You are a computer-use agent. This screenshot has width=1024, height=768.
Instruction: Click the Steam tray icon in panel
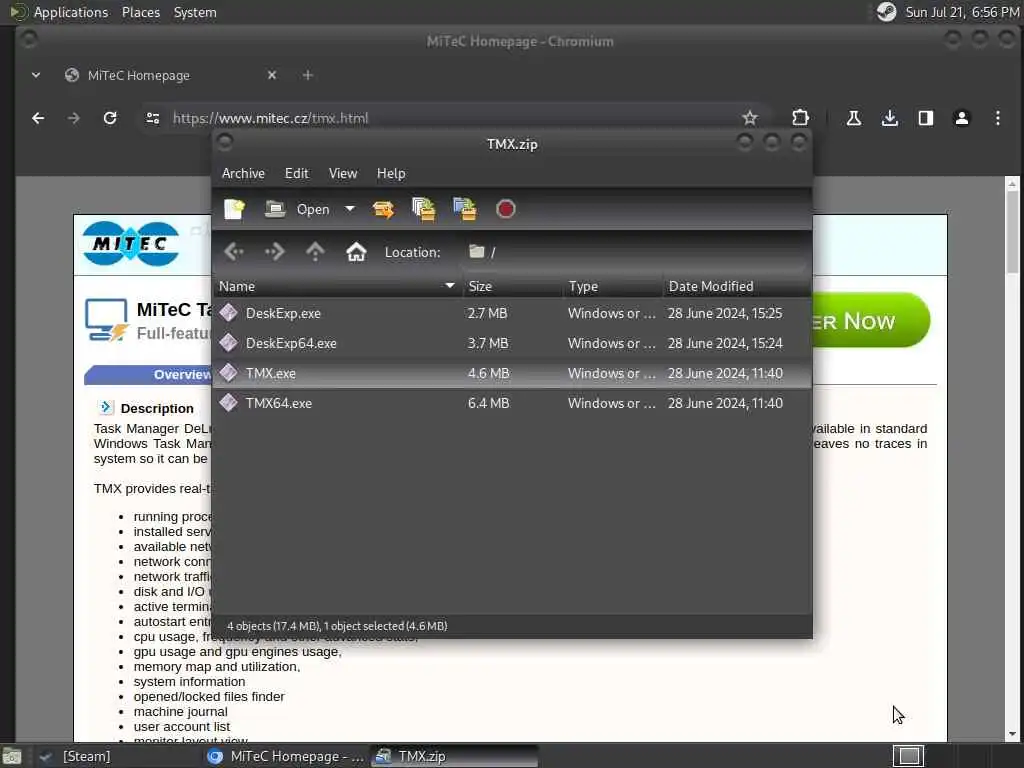point(886,12)
